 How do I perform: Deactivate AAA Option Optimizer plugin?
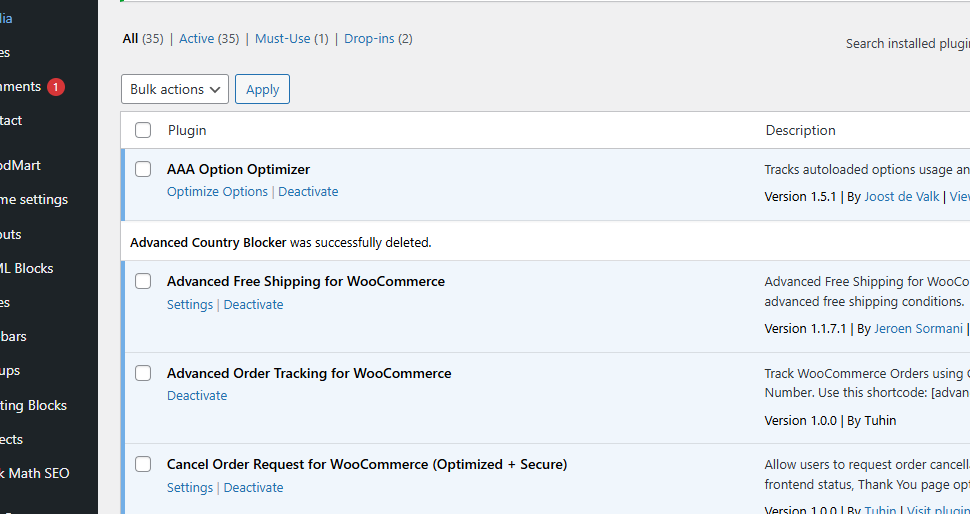pos(308,192)
